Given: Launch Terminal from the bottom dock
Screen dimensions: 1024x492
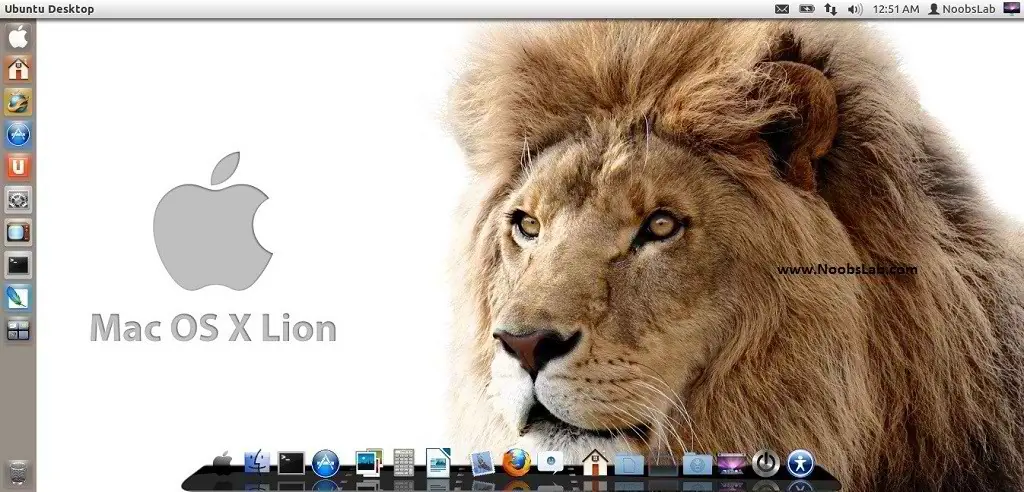Looking at the screenshot, I should coord(291,463).
